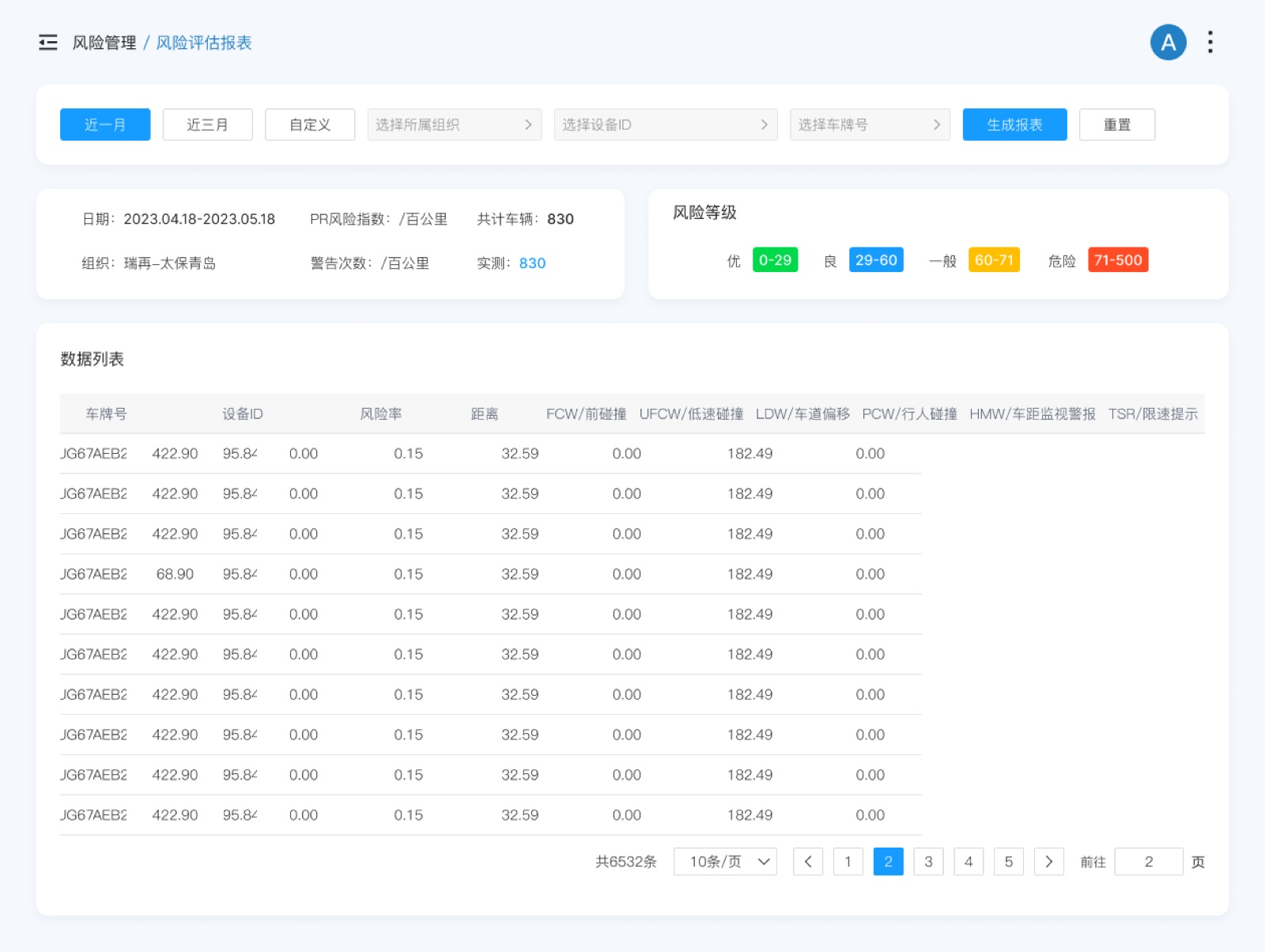Open the 选择车牌号 dropdown
Screen dimensions: 1265x952
pyautogui.click(x=870, y=125)
